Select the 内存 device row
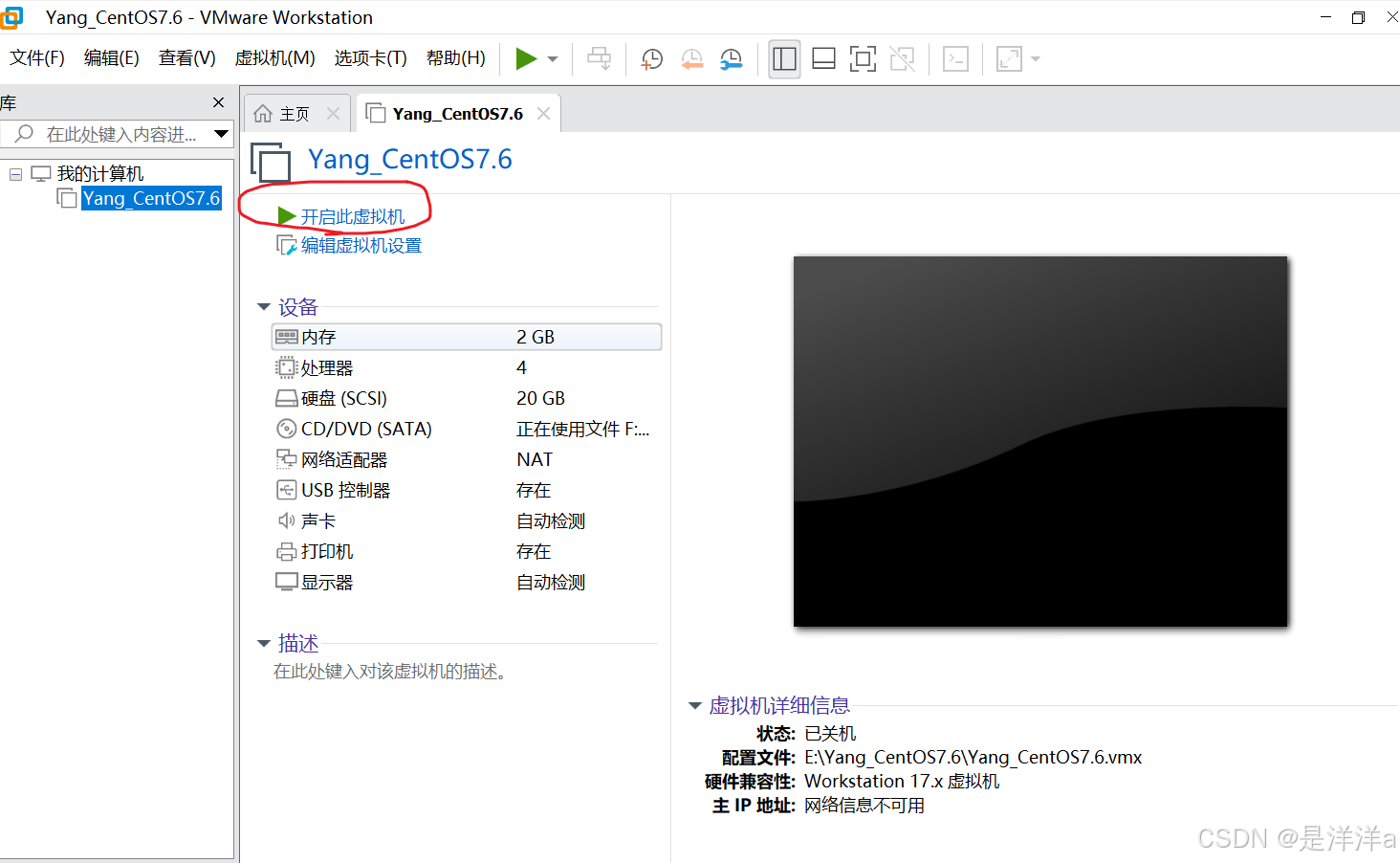1400x863 pixels. (467, 337)
